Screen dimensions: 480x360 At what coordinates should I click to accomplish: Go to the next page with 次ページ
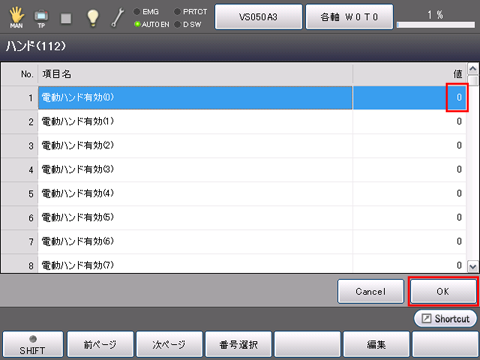pos(169,345)
